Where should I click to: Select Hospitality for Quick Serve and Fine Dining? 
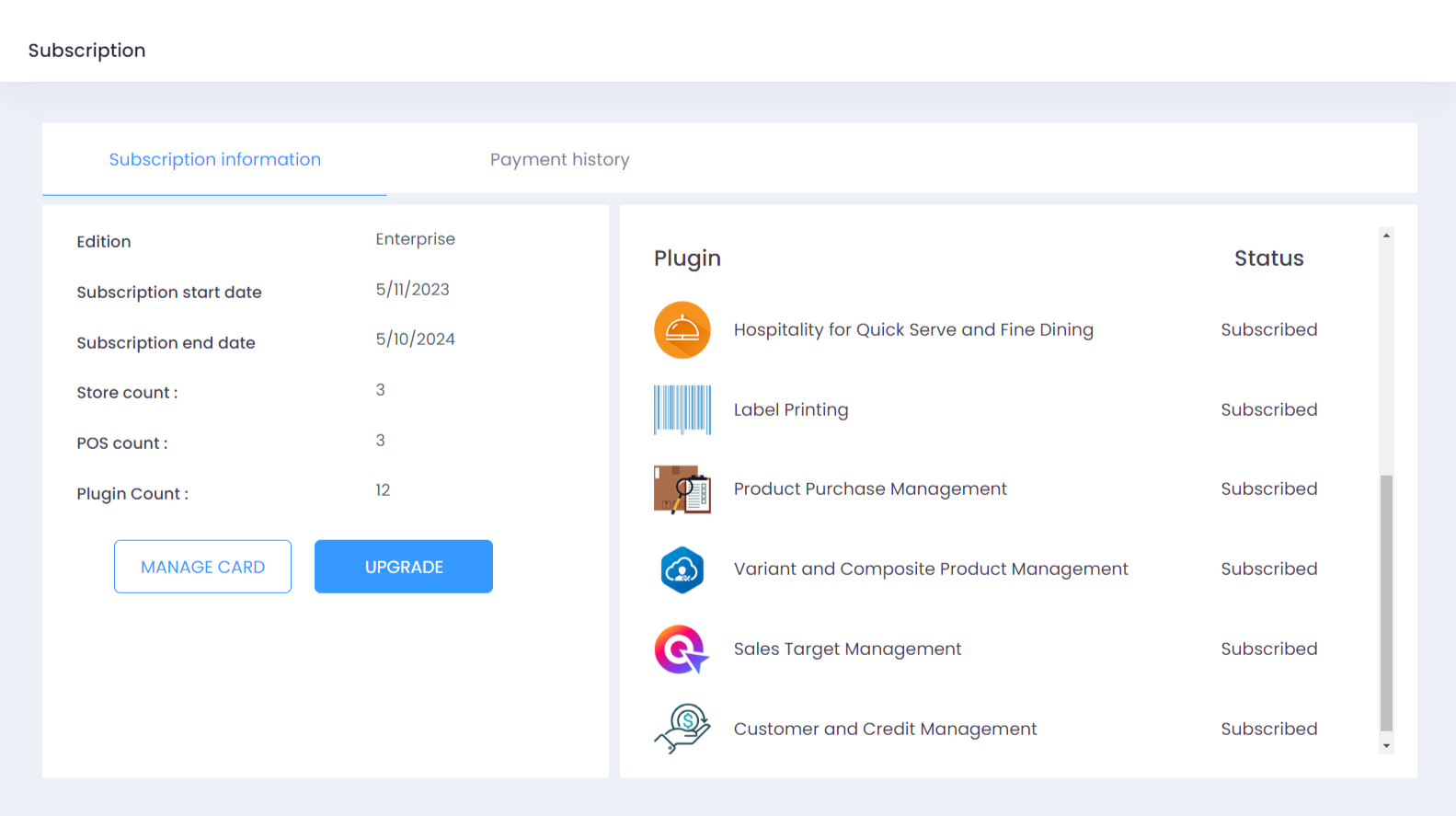912,329
